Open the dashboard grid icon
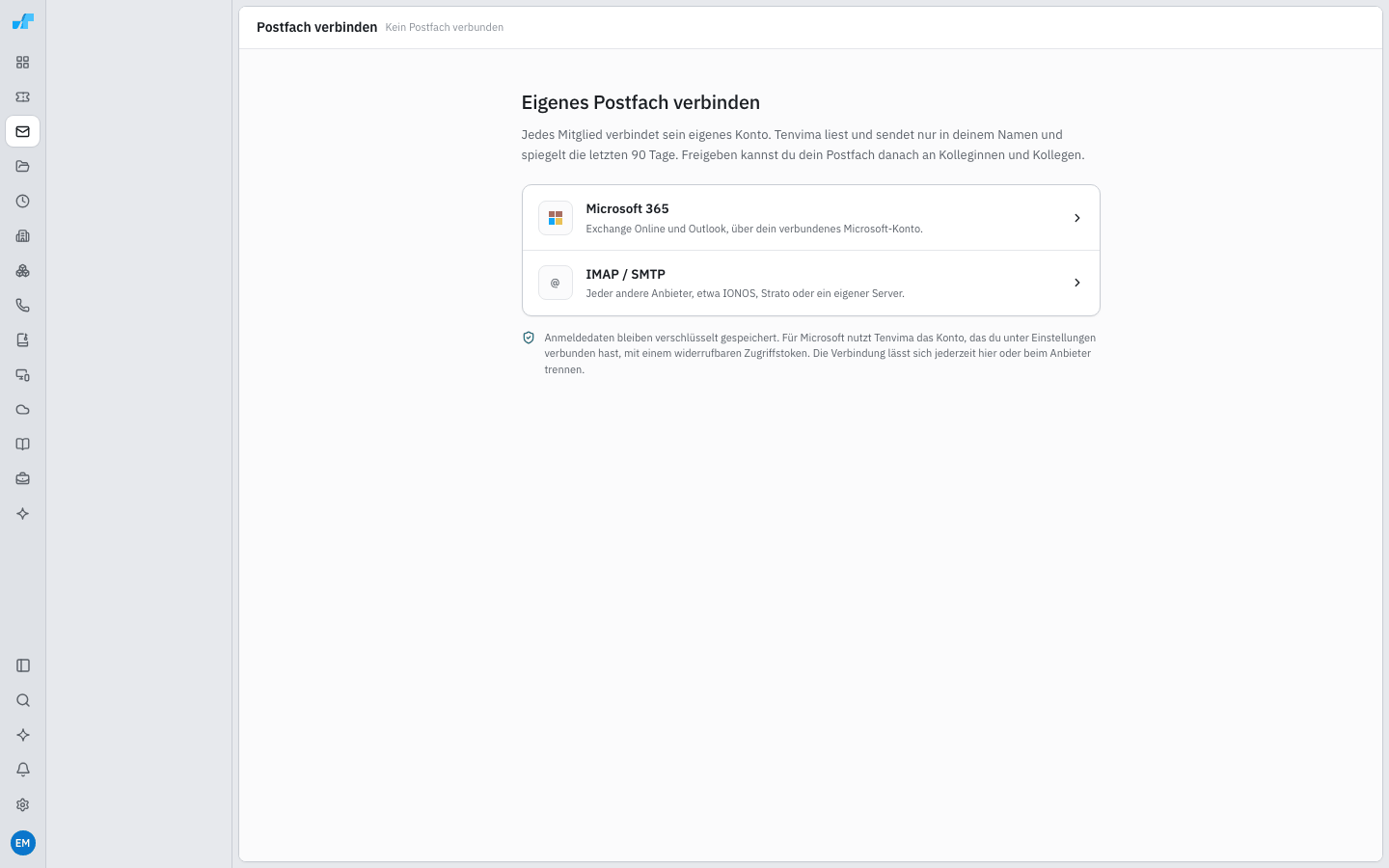 22,63
